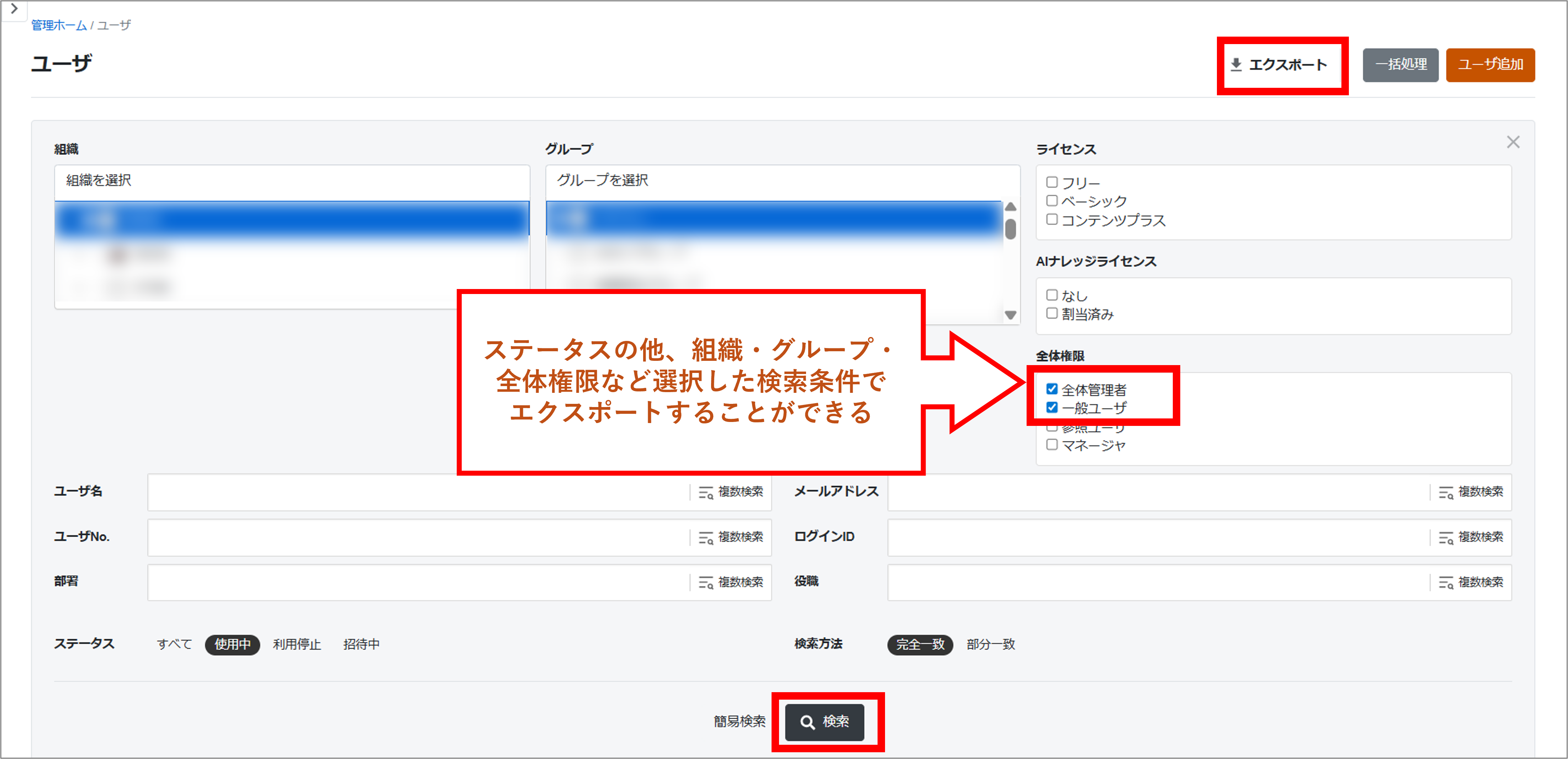Check the マネージャ permission checkbox
Screen dimensions: 1568x759
click(x=1052, y=445)
